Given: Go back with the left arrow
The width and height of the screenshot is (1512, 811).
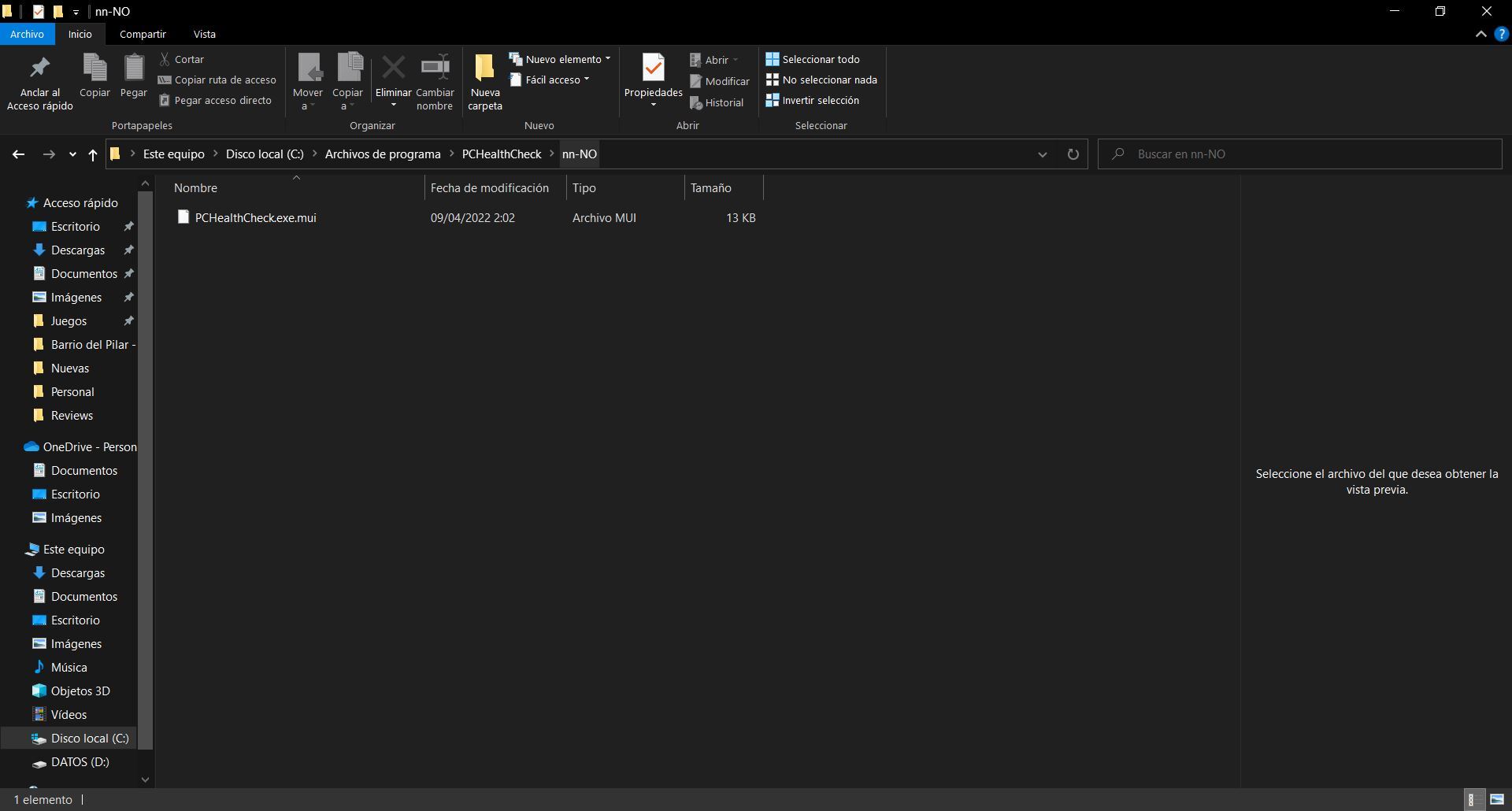Looking at the screenshot, I should point(18,154).
